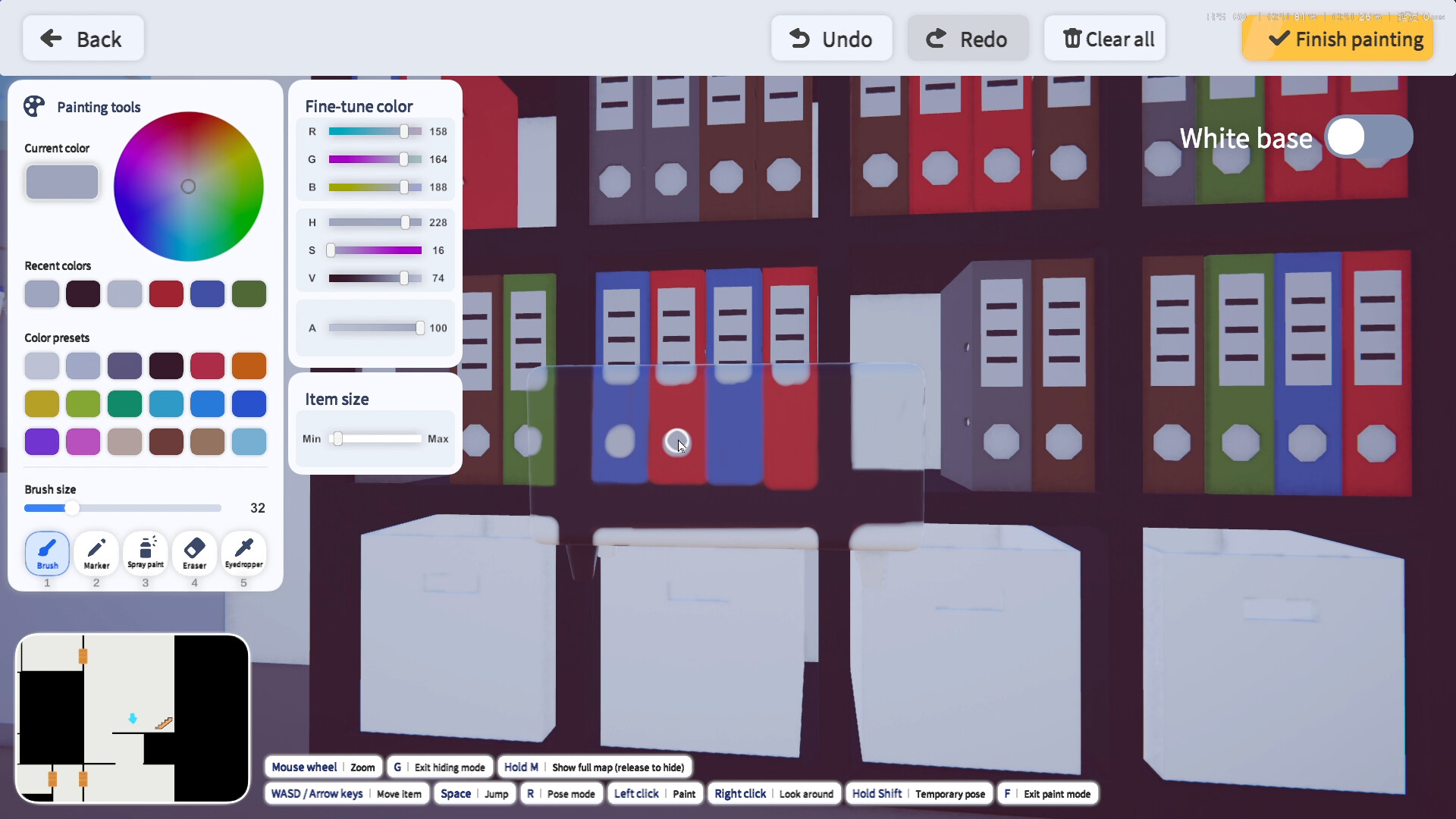Adjust the S saturation slider
The image size is (1456, 819).
click(375, 250)
